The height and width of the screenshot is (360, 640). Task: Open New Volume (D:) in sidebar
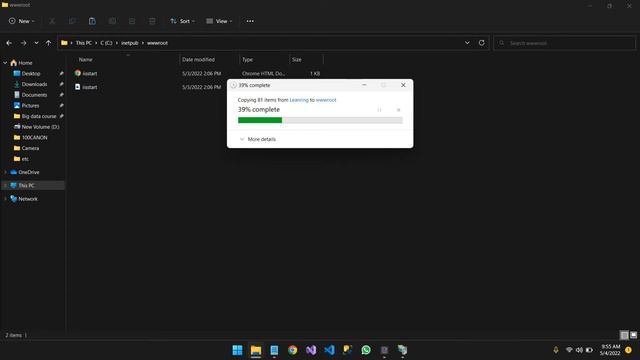pyautogui.click(x=40, y=127)
